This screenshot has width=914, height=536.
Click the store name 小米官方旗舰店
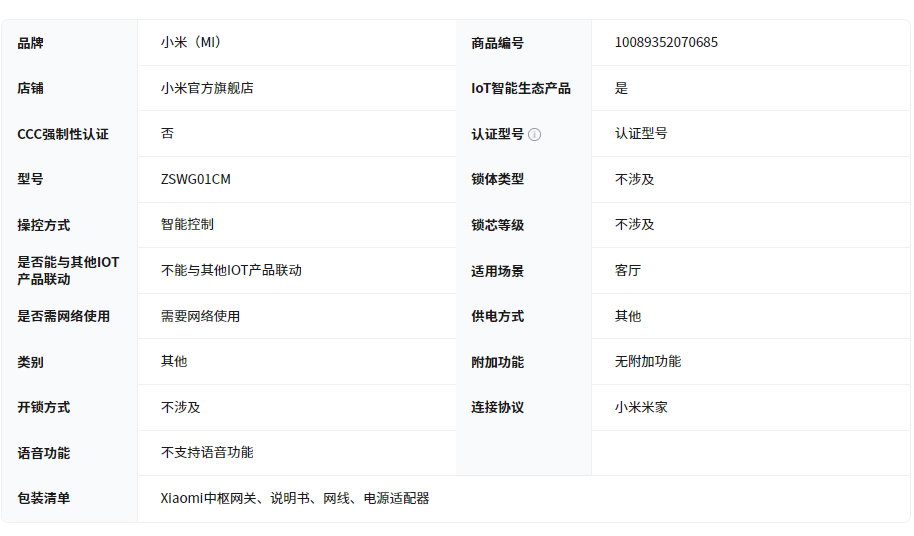tap(207, 88)
